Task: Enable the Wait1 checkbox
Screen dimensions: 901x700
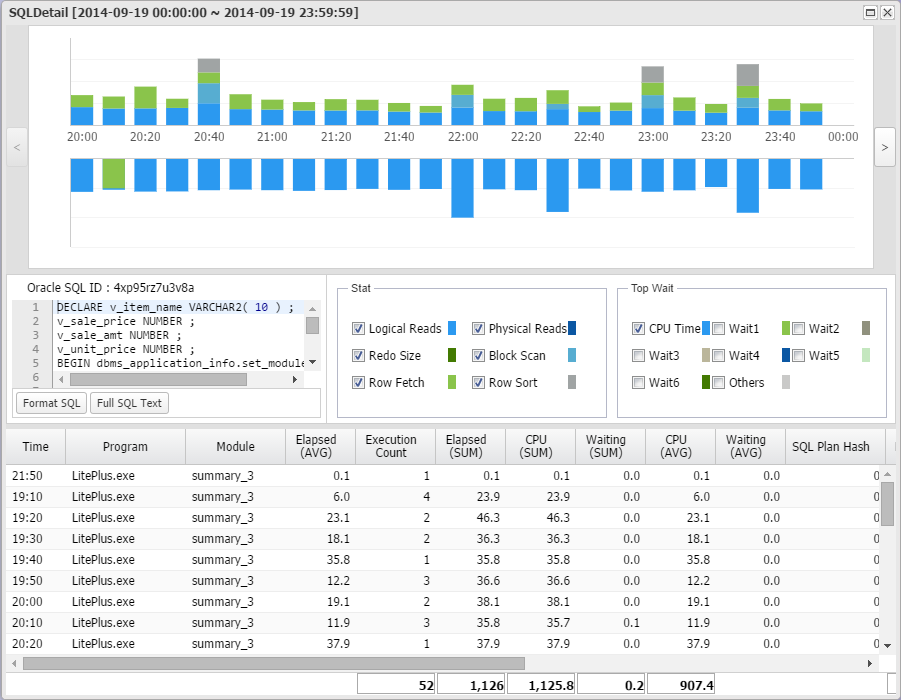Action: (x=718, y=328)
